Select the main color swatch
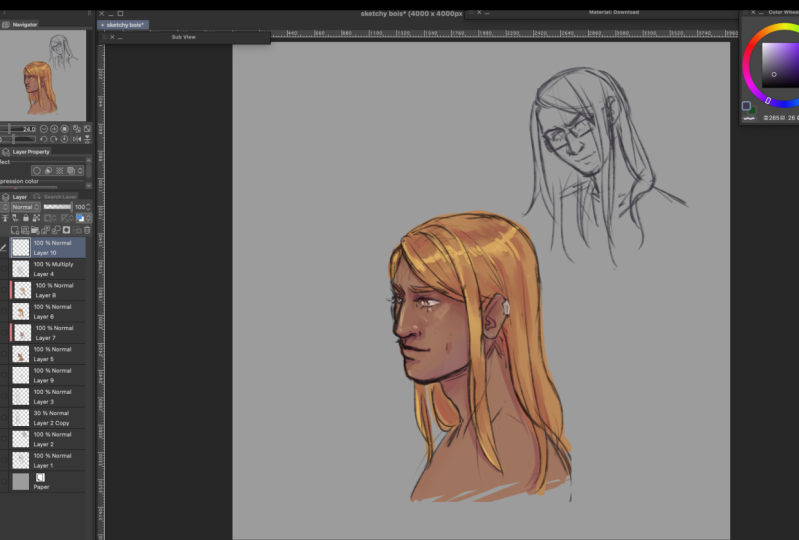Image resolution: width=799 pixels, height=540 pixels. coord(746,106)
